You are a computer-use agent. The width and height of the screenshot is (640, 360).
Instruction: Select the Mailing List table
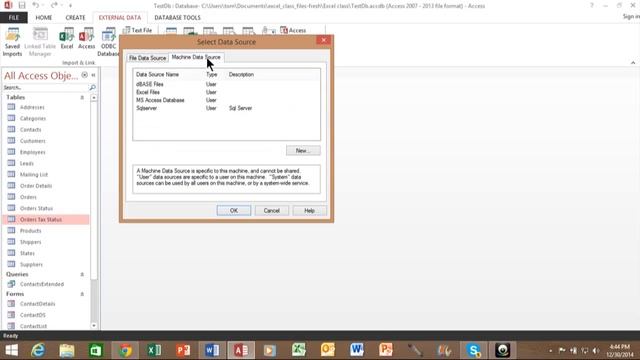34,174
